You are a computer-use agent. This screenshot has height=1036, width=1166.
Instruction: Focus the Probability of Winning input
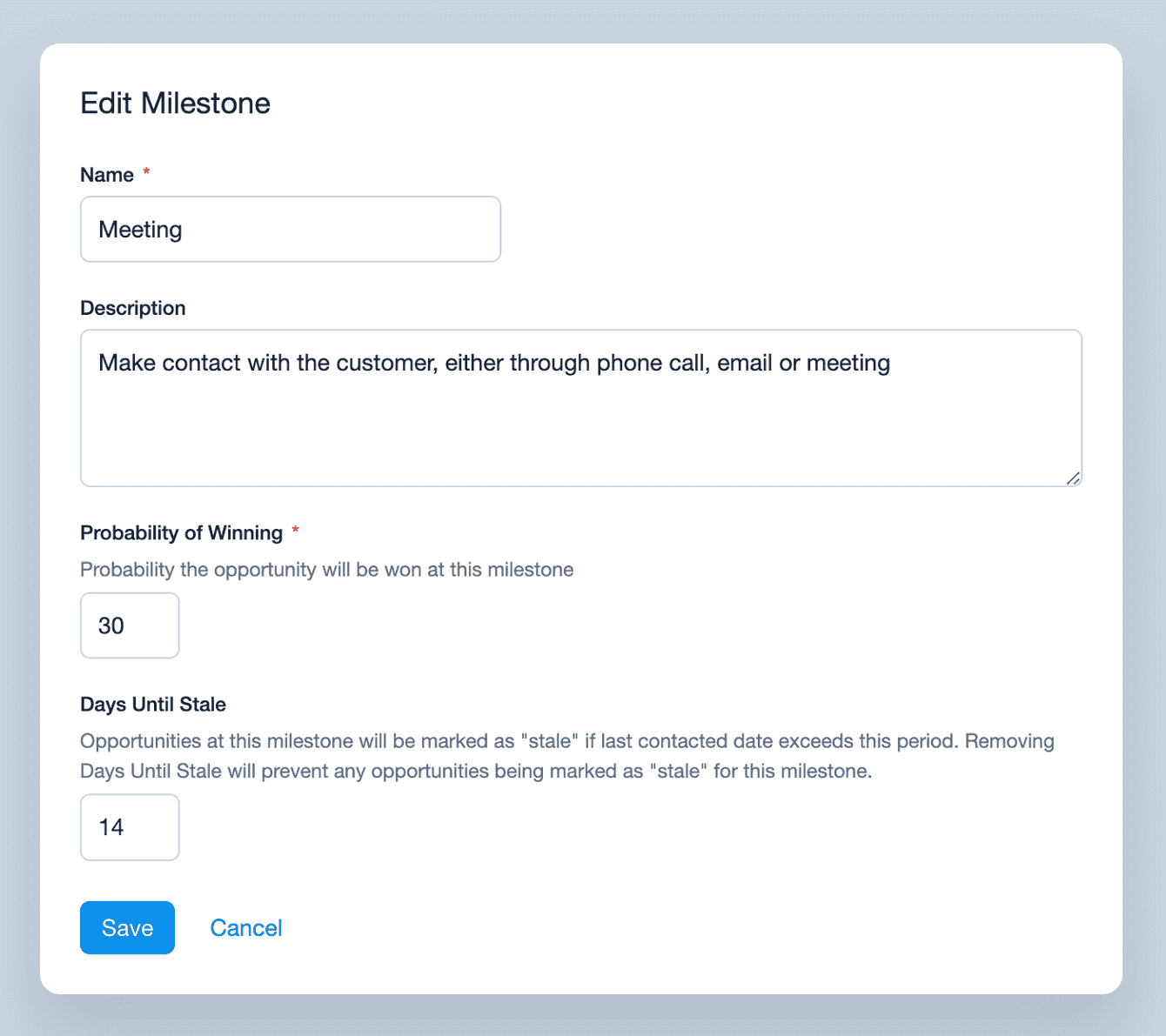point(130,625)
